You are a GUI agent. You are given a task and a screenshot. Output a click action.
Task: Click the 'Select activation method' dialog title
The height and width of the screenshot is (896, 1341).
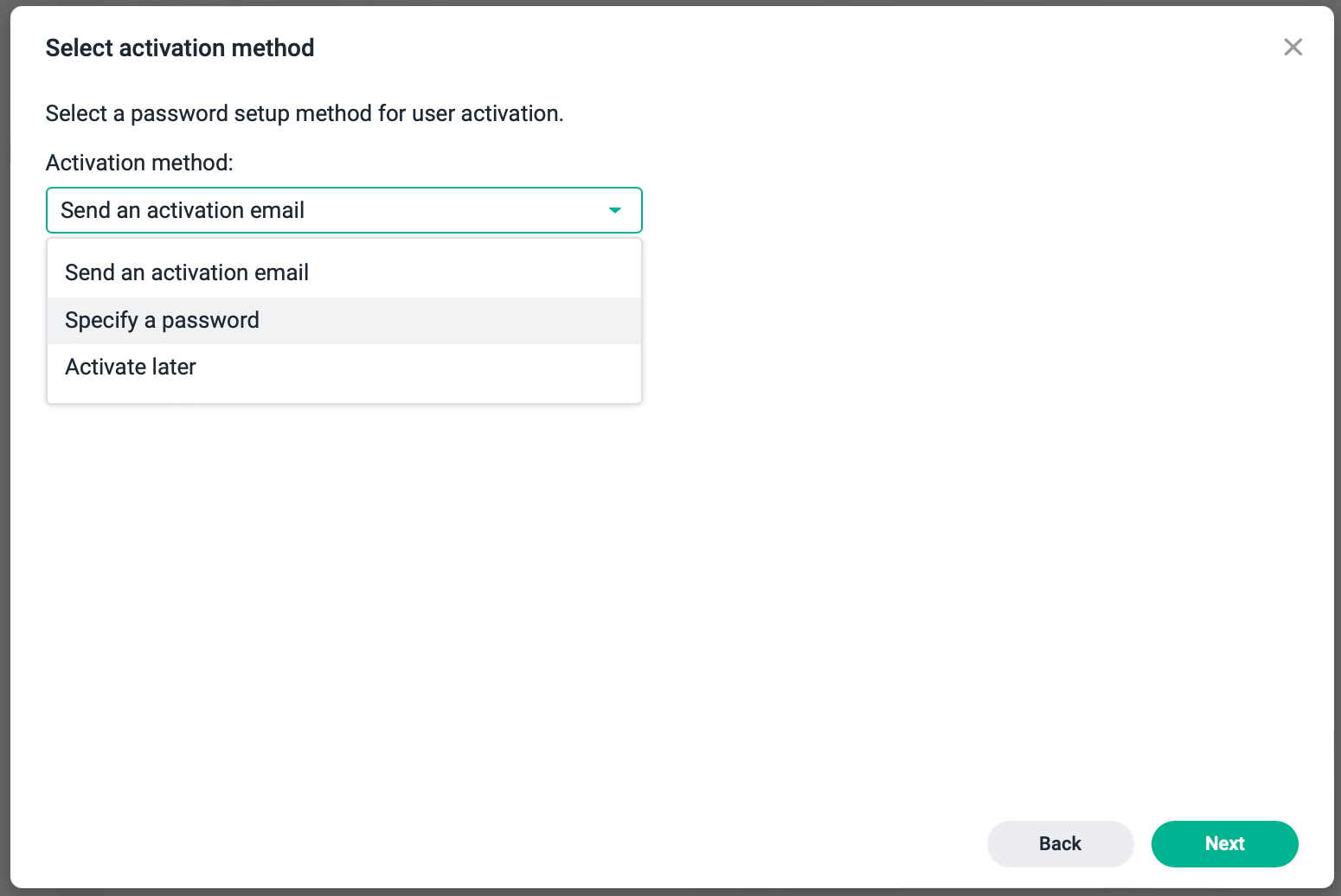point(180,48)
